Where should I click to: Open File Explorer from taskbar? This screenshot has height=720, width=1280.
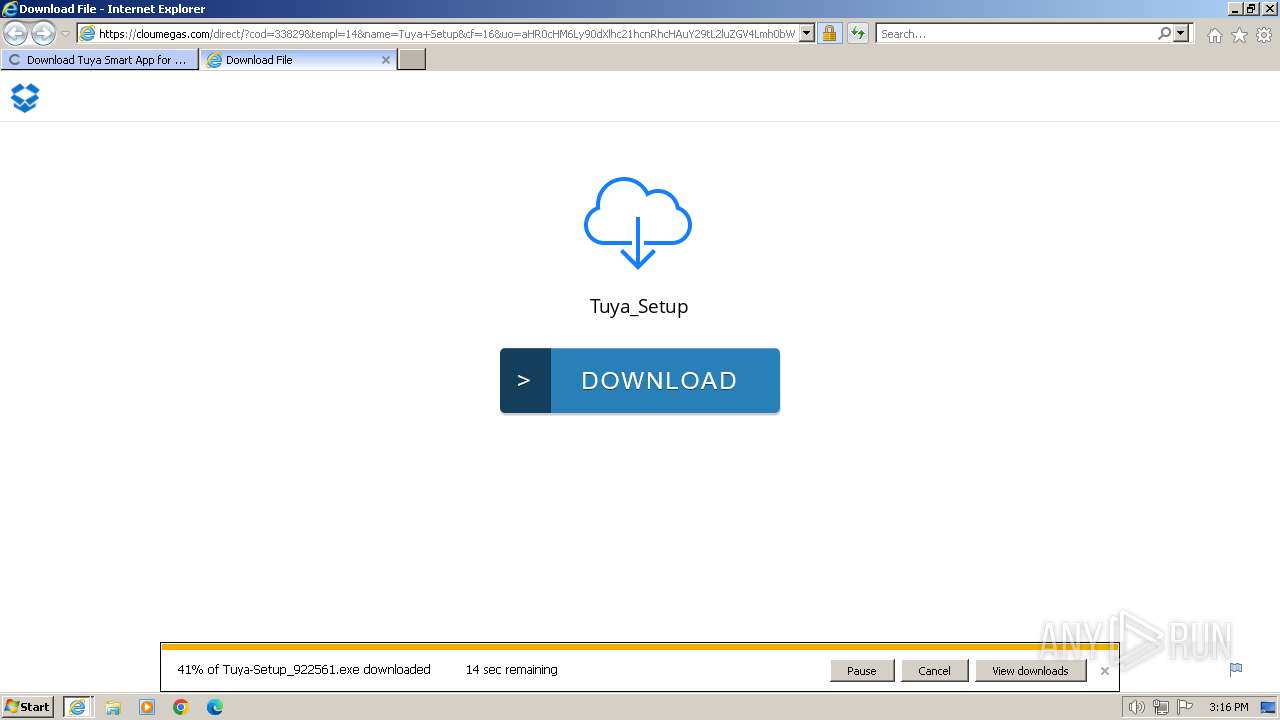(113, 707)
